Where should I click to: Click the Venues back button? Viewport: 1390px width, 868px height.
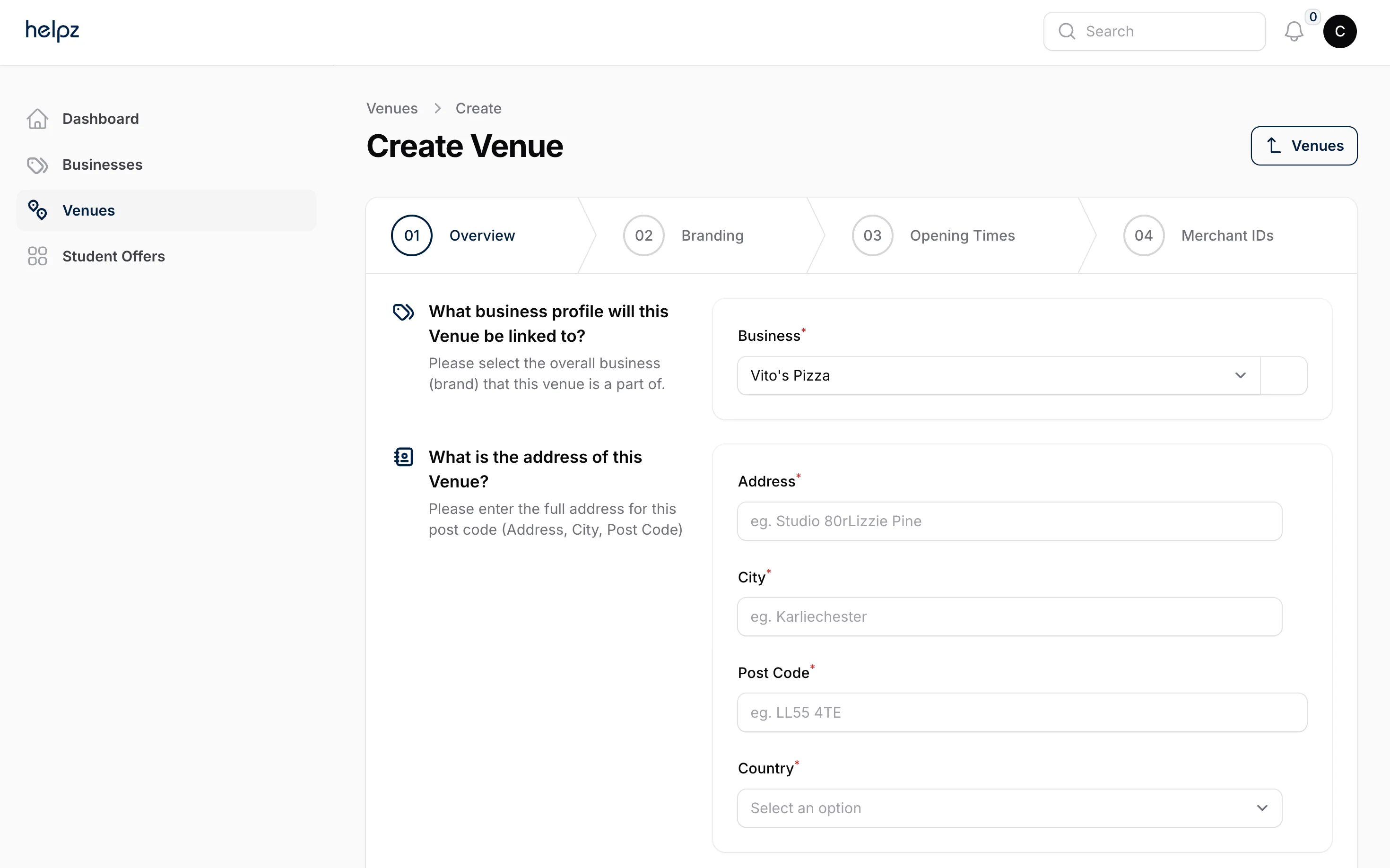tap(1304, 146)
